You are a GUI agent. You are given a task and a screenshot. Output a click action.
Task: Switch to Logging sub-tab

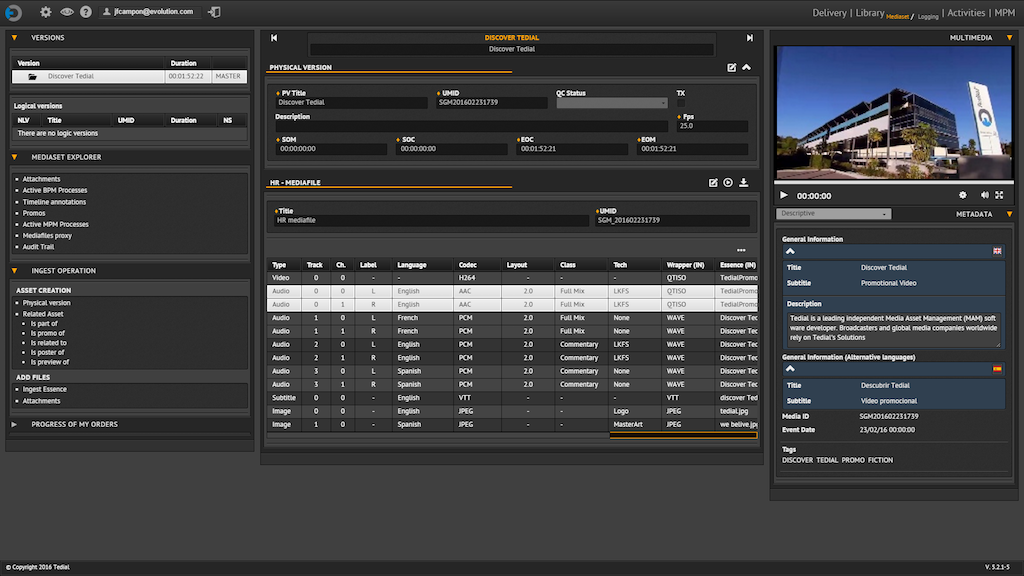click(928, 16)
